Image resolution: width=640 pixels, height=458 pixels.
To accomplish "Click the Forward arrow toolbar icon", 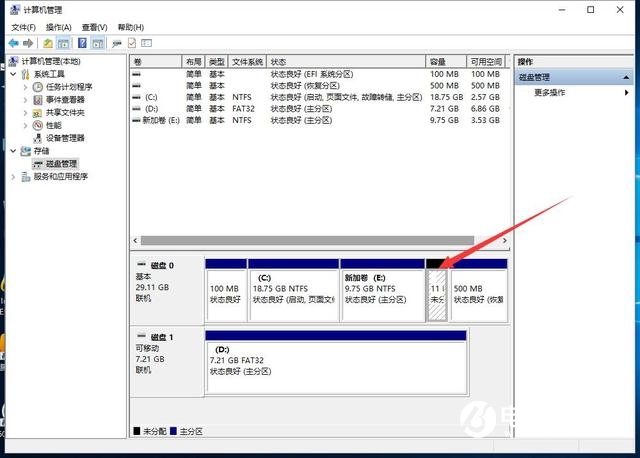I will pos(28,44).
